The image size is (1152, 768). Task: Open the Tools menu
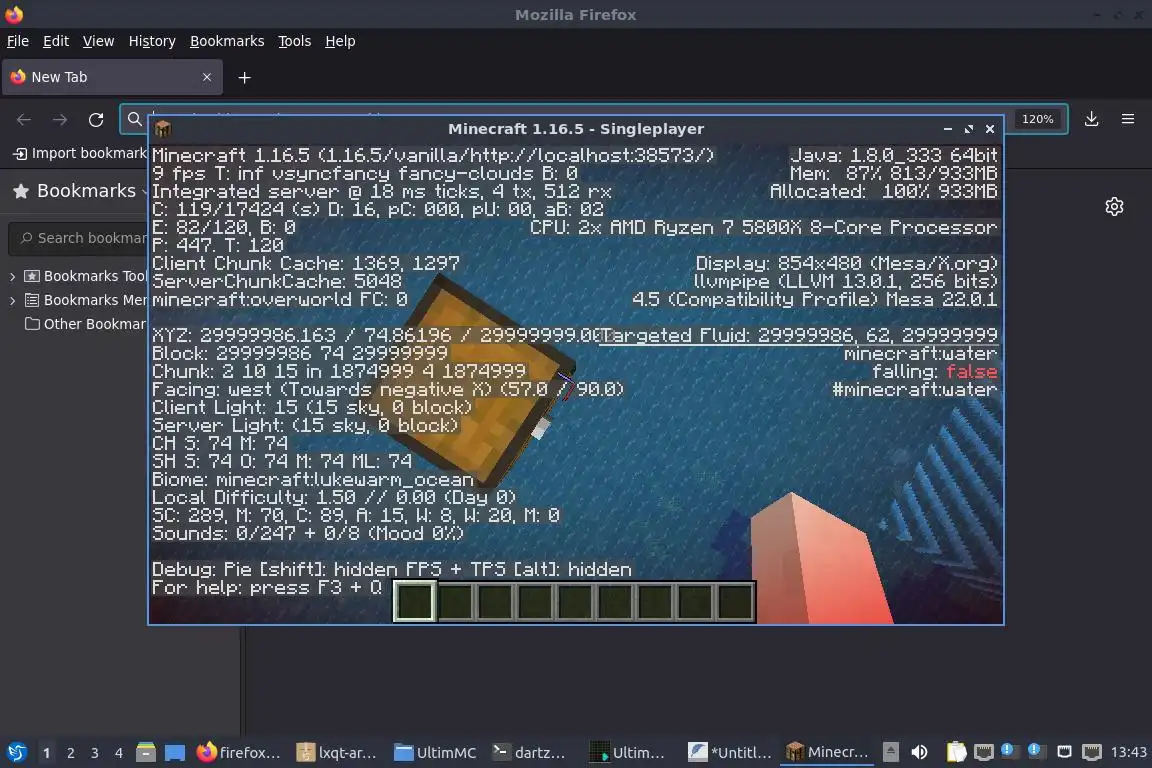pos(295,41)
